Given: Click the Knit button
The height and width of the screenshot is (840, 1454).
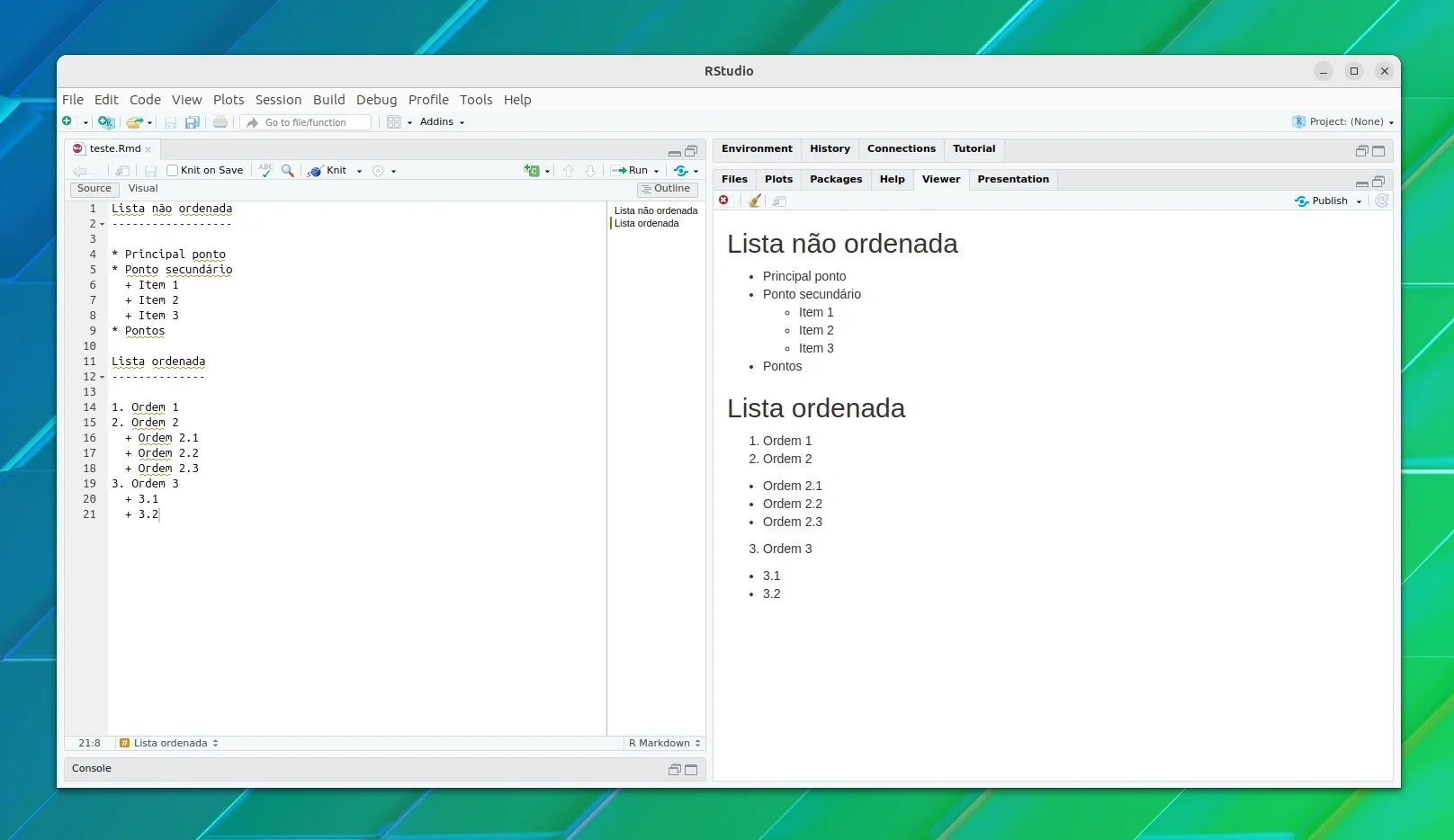Looking at the screenshot, I should point(328,170).
